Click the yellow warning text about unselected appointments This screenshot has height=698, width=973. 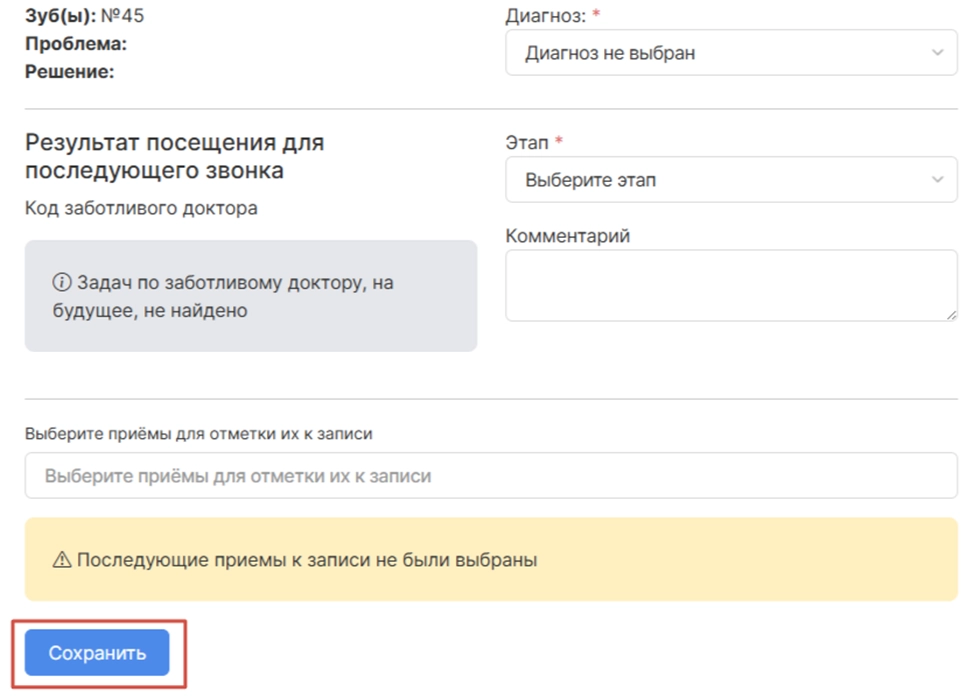[x=307, y=560]
